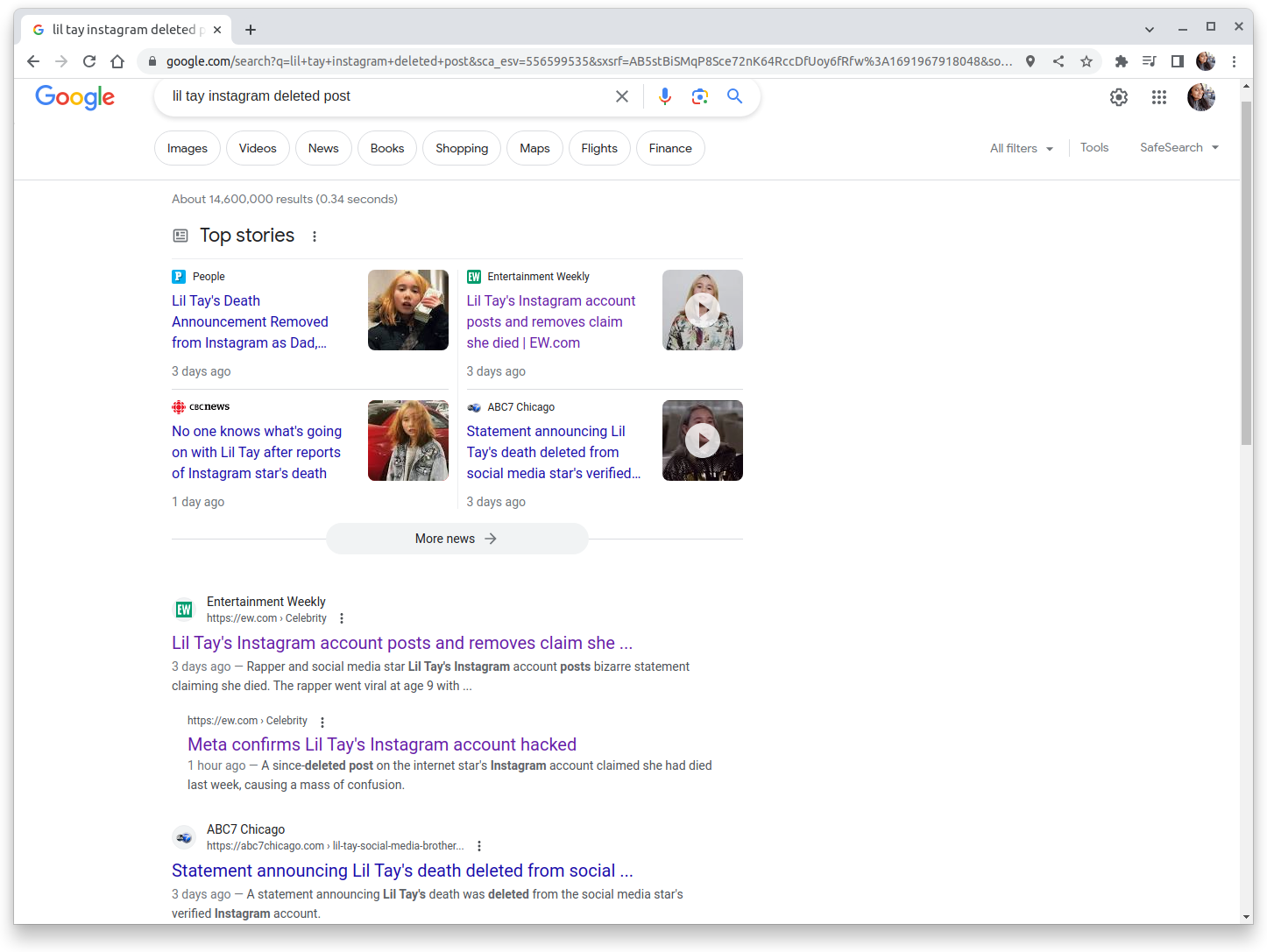This screenshot has width=1267, height=952.
Task: Click the ABC7 Chicago result site favicon
Action: point(184,837)
